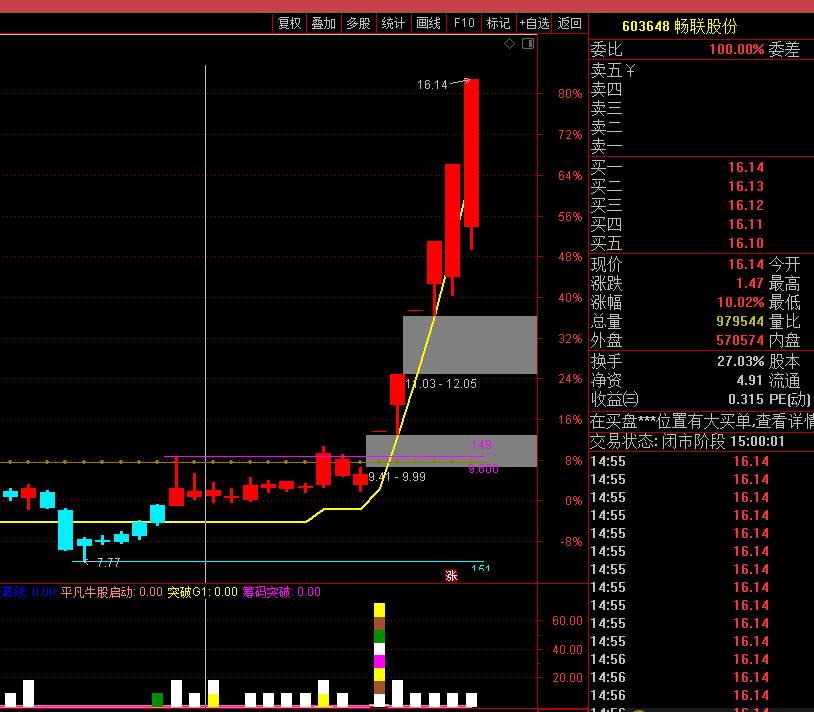This screenshot has width=814, height=712.
Task: Open F10 company information
Action: pyautogui.click(x=464, y=23)
